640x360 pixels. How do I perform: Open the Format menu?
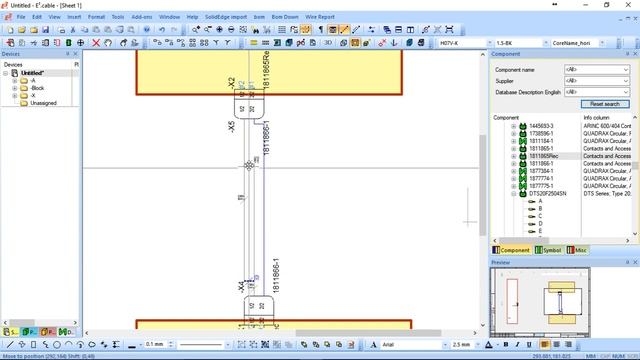pos(96,17)
